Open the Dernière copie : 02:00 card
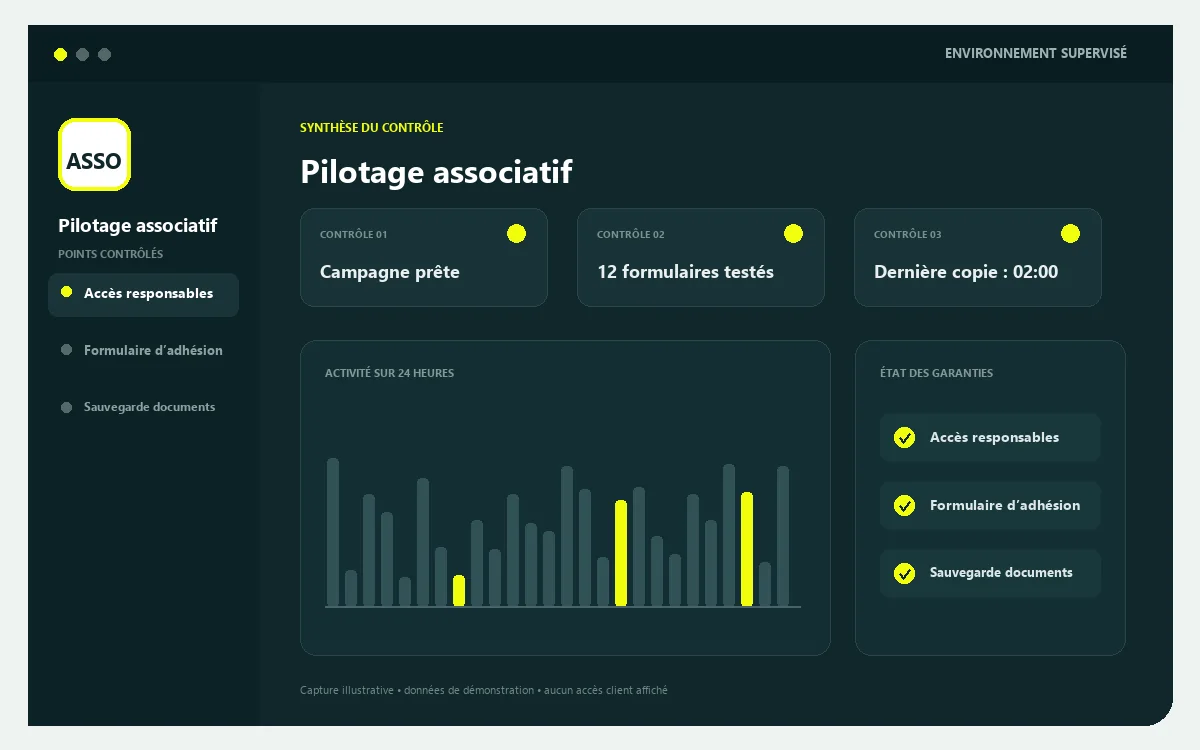This screenshot has width=1200, height=750. [x=978, y=257]
